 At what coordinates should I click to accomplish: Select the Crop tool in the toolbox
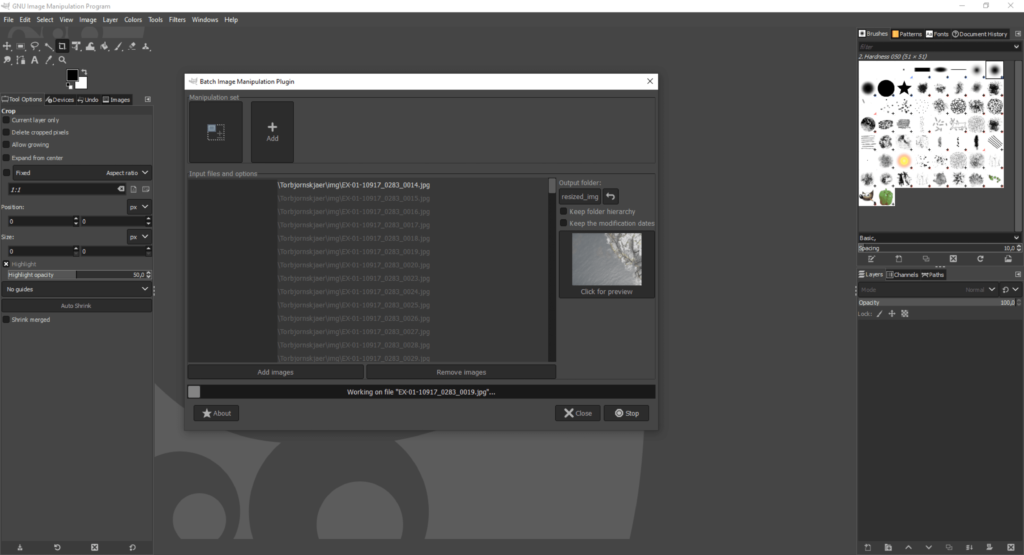(62, 46)
